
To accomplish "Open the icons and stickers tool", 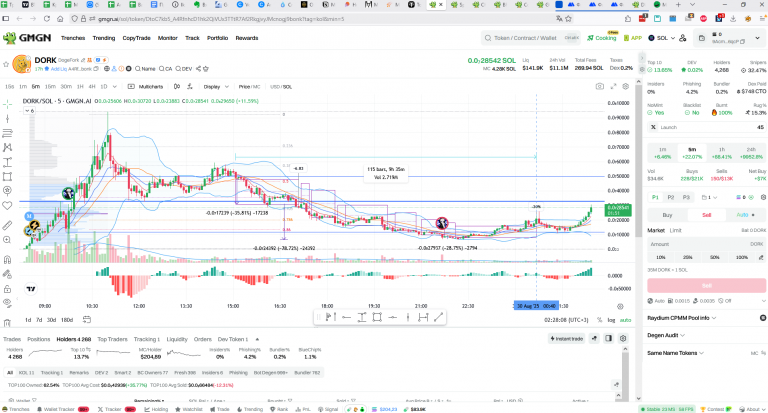I will (x=7, y=191).
